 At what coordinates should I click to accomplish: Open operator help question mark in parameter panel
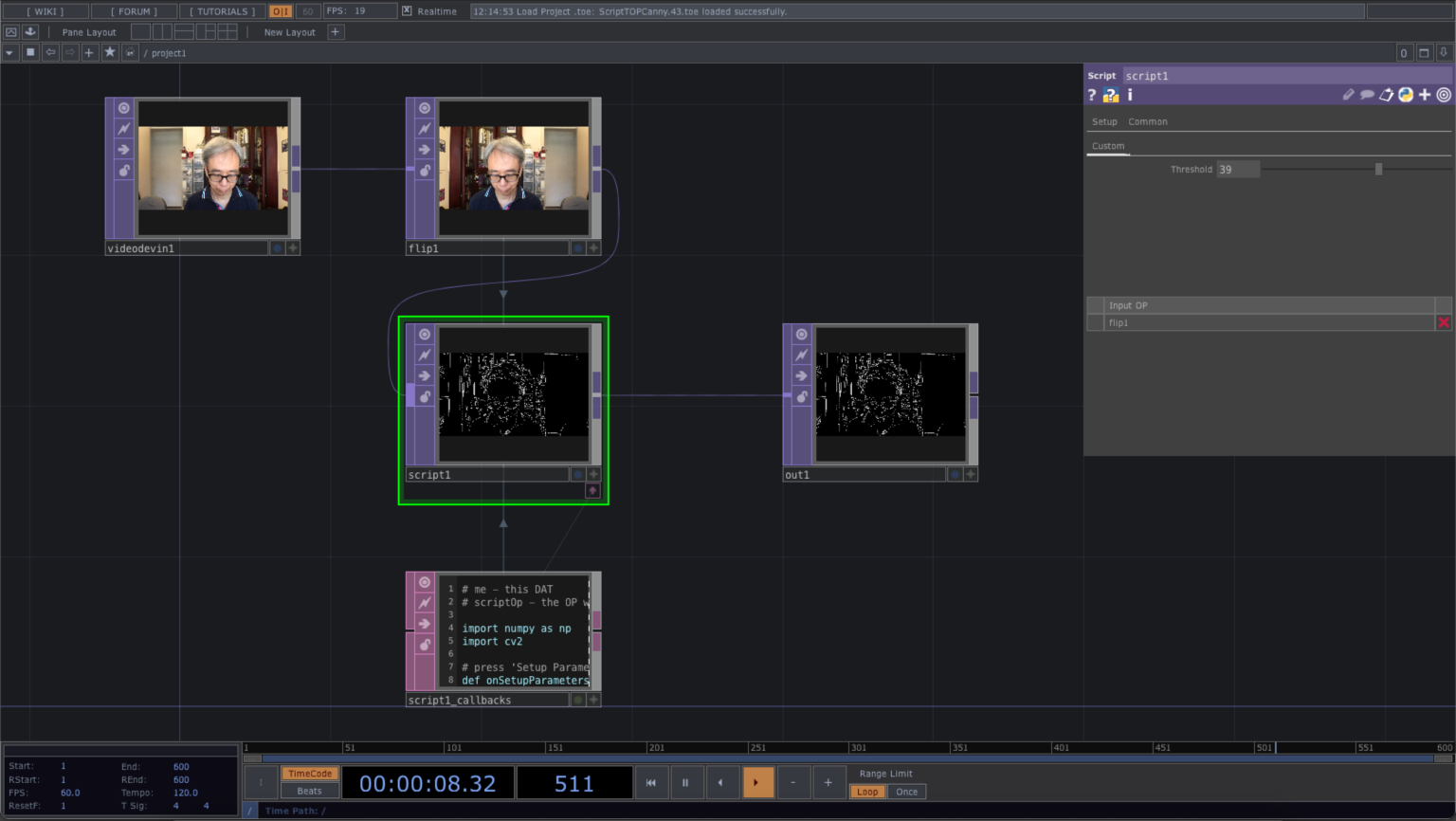point(1092,95)
